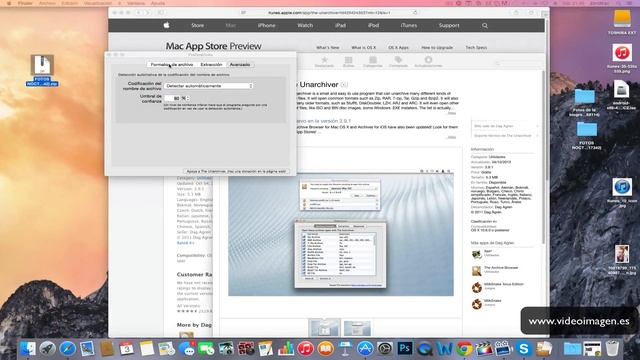This screenshot has height=360, width=640.
Task: Open iTunes red music icon in Dock
Action: (305, 349)
